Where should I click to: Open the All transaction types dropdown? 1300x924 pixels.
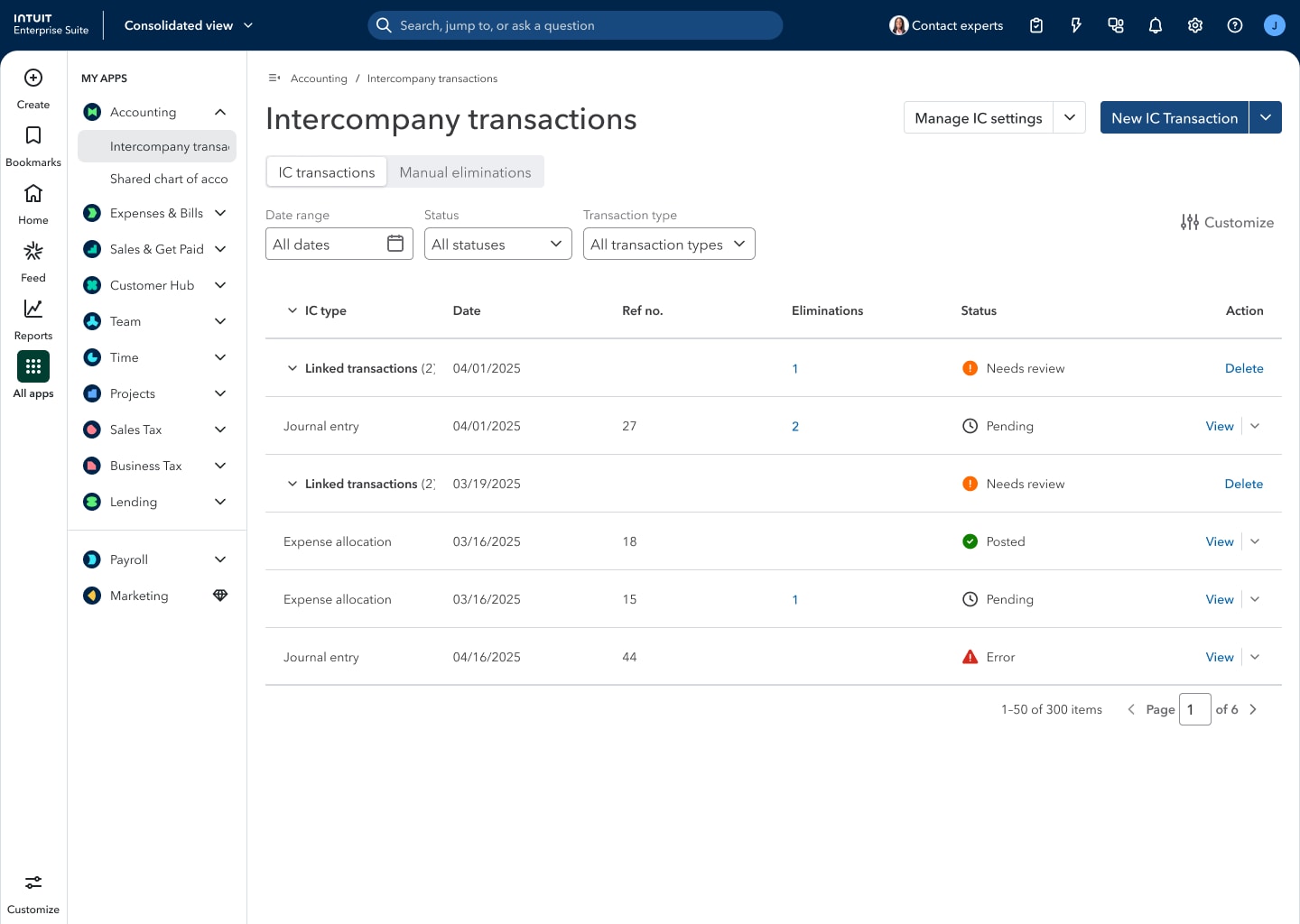click(x=669, y=244)
